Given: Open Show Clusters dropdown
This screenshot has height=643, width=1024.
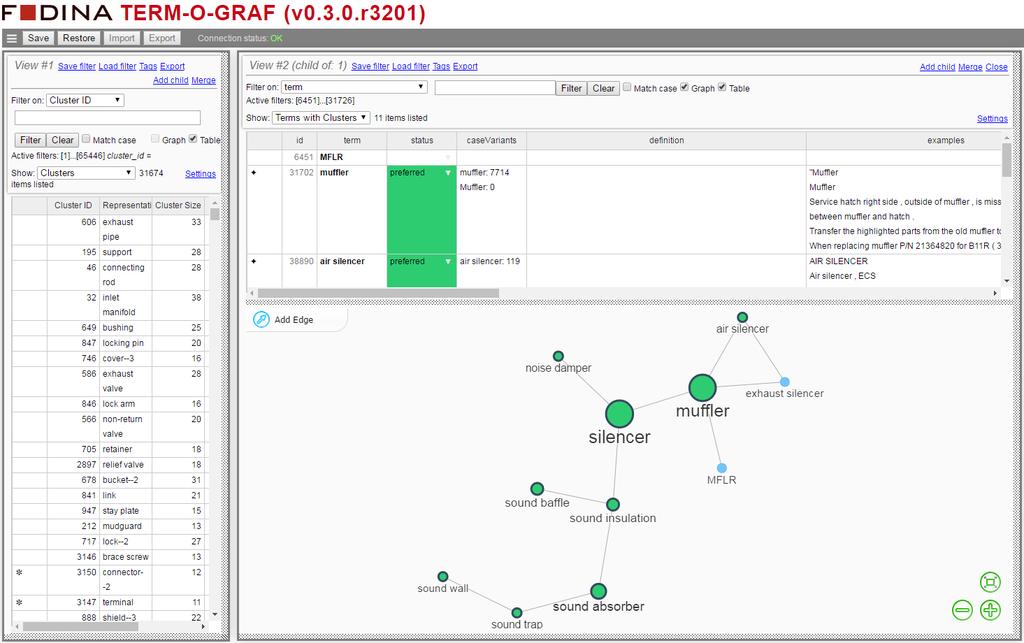Looking at the screenshot, I should pyautogui.click(x=86, y=173).
